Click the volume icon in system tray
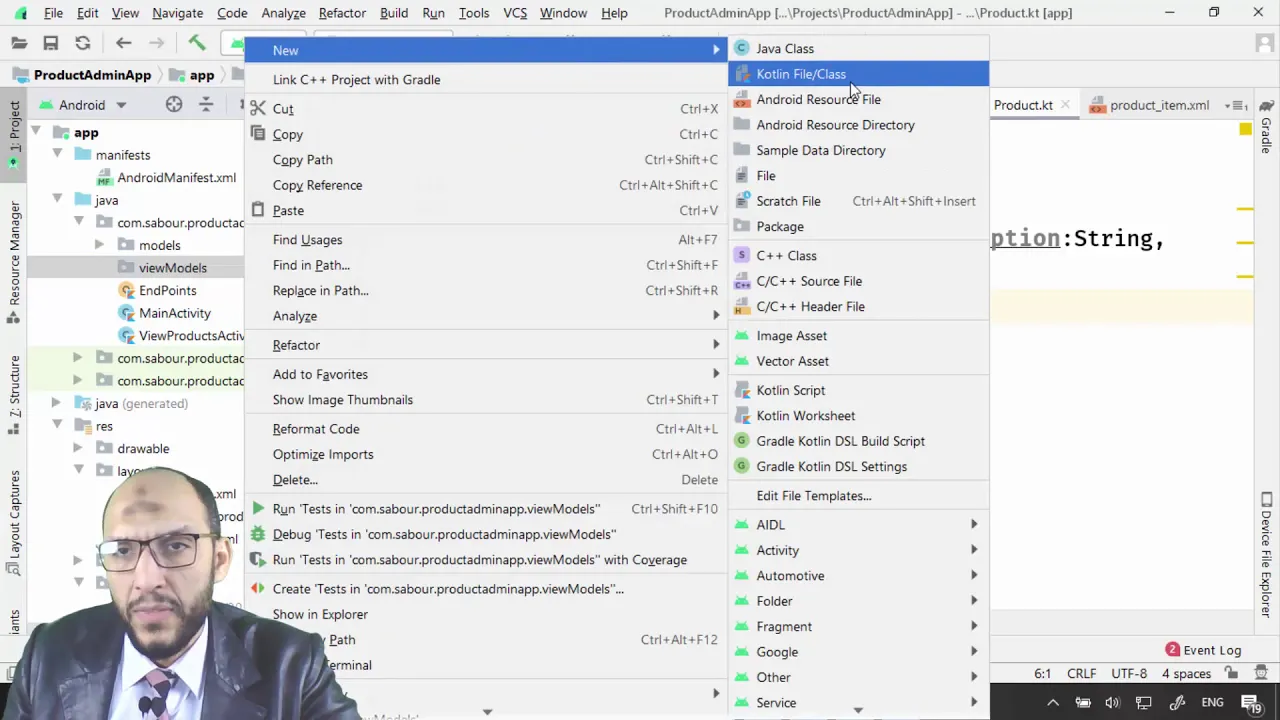 tap(1112, 703)
